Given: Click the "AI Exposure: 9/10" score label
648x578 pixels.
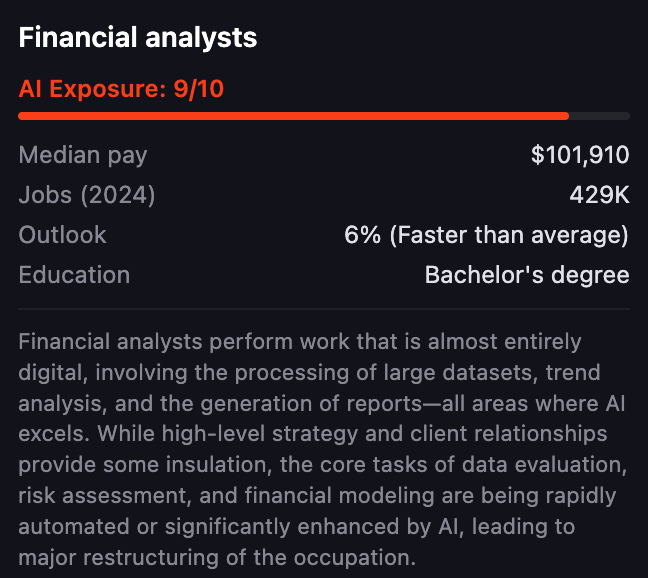Looking at the screenshot, I should 121,90.
